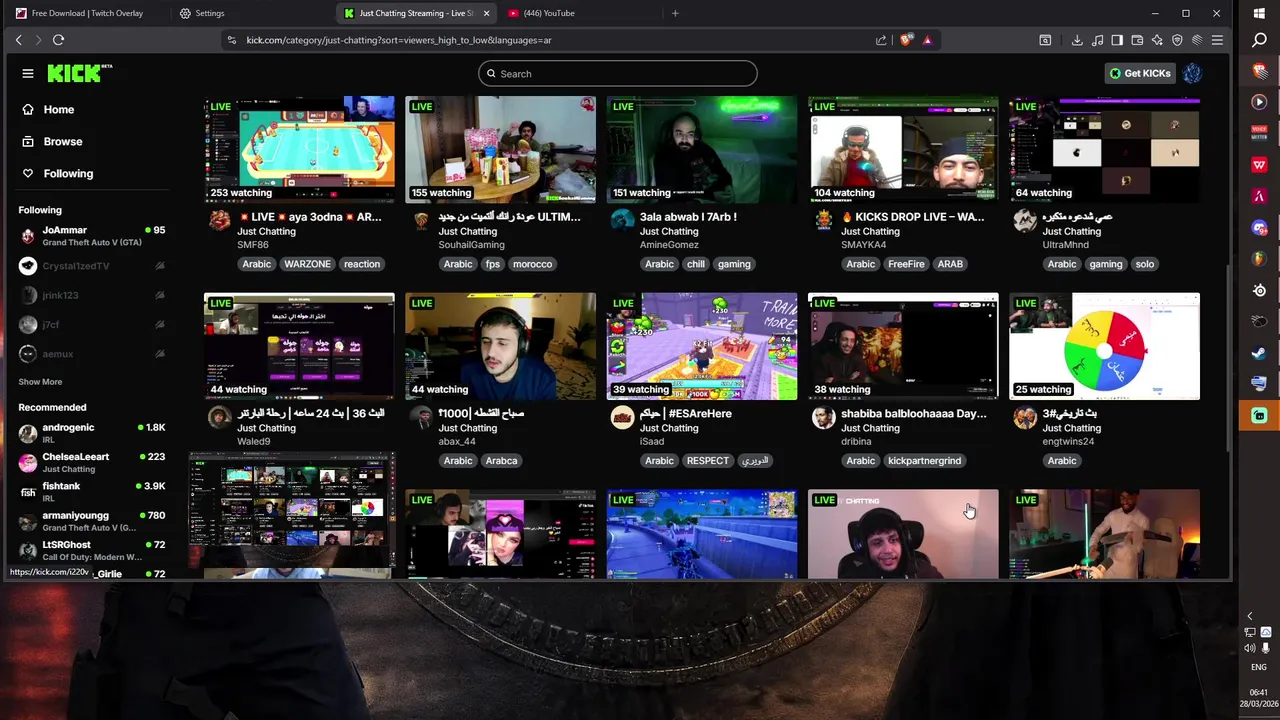Image resolution: width=1280 pixels, height=720 pixels.
Task: Click the Kick search field
Action: tap(617, 73)
